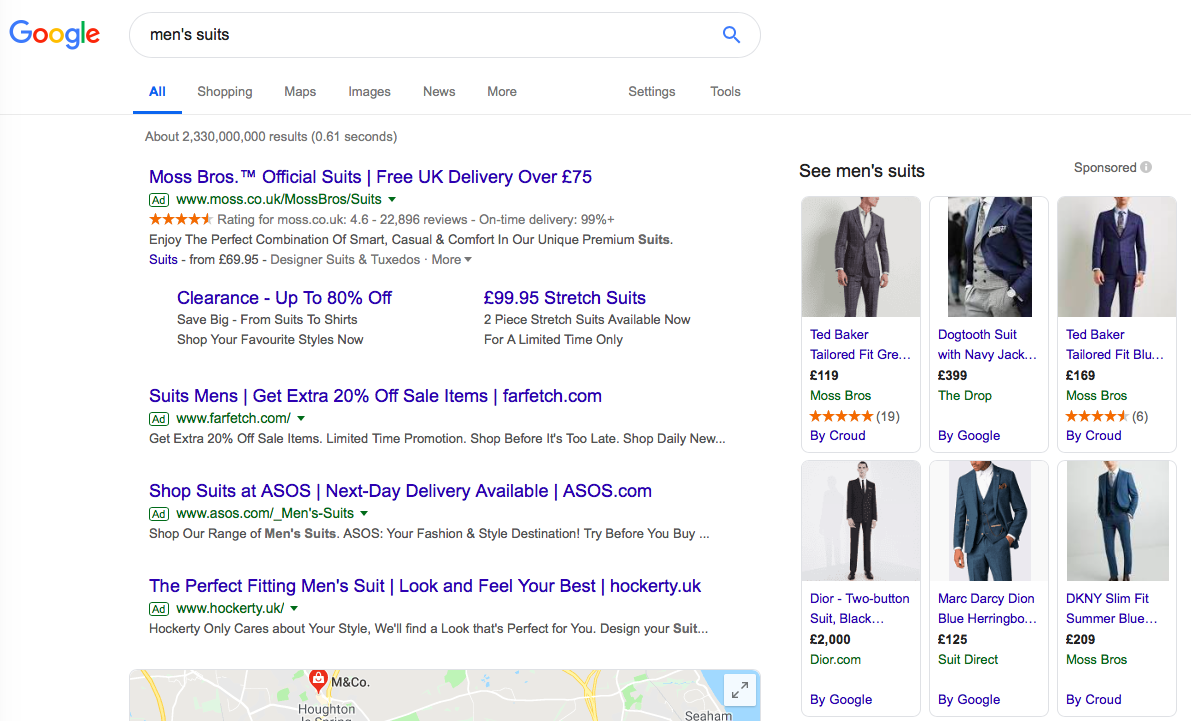The width and height of the screenshot is (1191, 721).
Task: Open Clearance - Up To 80% Off link
Action: pos(284,298)
